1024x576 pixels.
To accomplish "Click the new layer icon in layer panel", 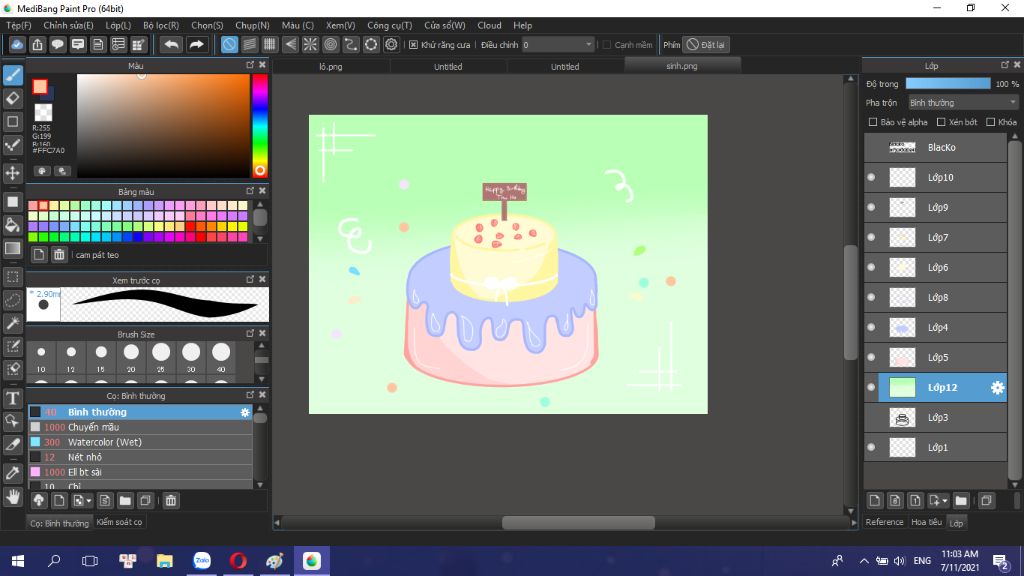I will pyautogui.click(x=874, y=501).
